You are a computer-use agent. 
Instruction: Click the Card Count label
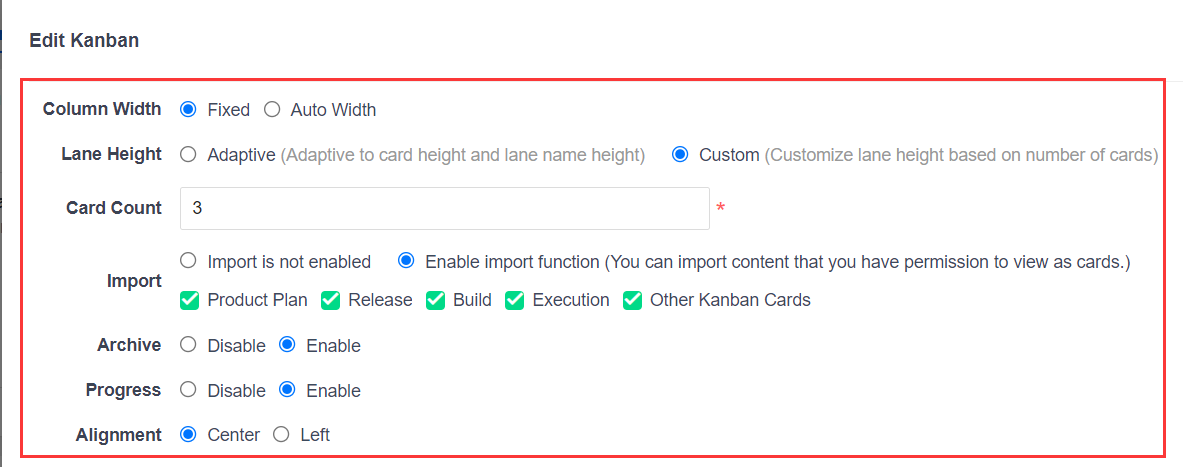[113, 208]
